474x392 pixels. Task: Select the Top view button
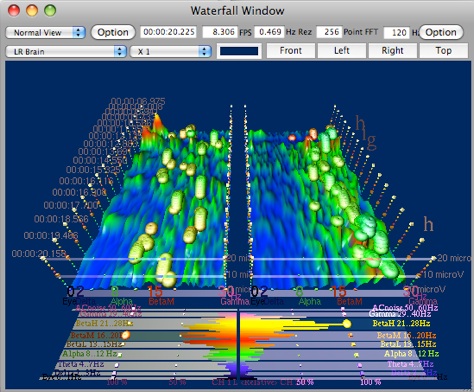click(444, 51)
